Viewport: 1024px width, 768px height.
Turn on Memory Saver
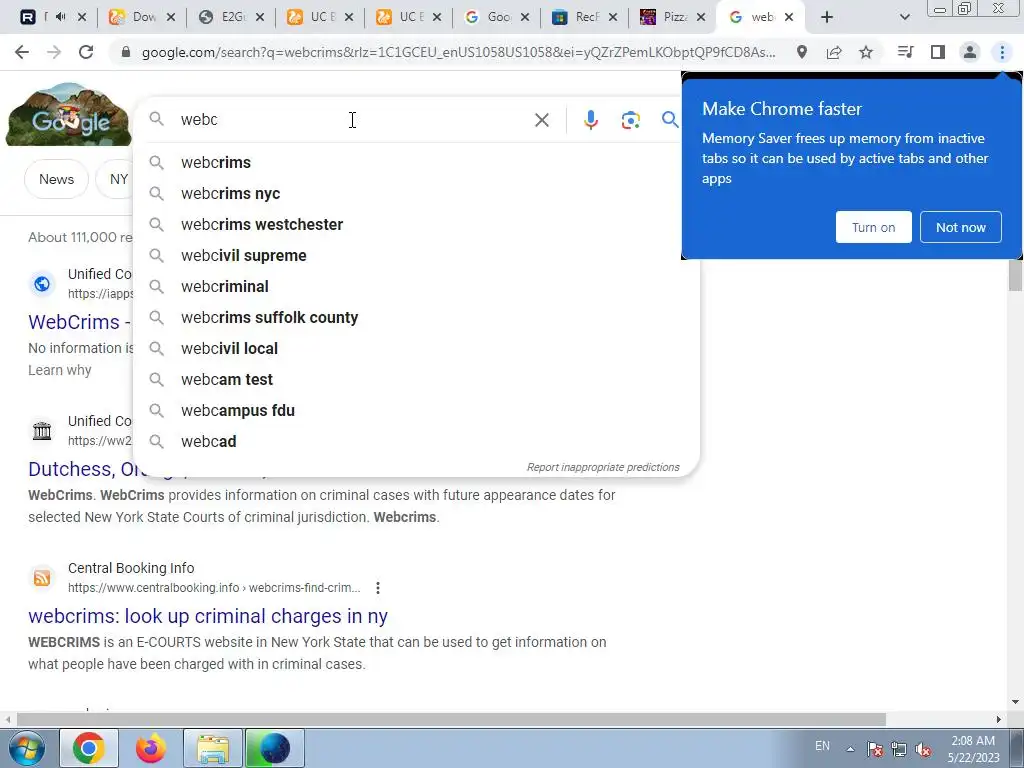coord(873,227)
